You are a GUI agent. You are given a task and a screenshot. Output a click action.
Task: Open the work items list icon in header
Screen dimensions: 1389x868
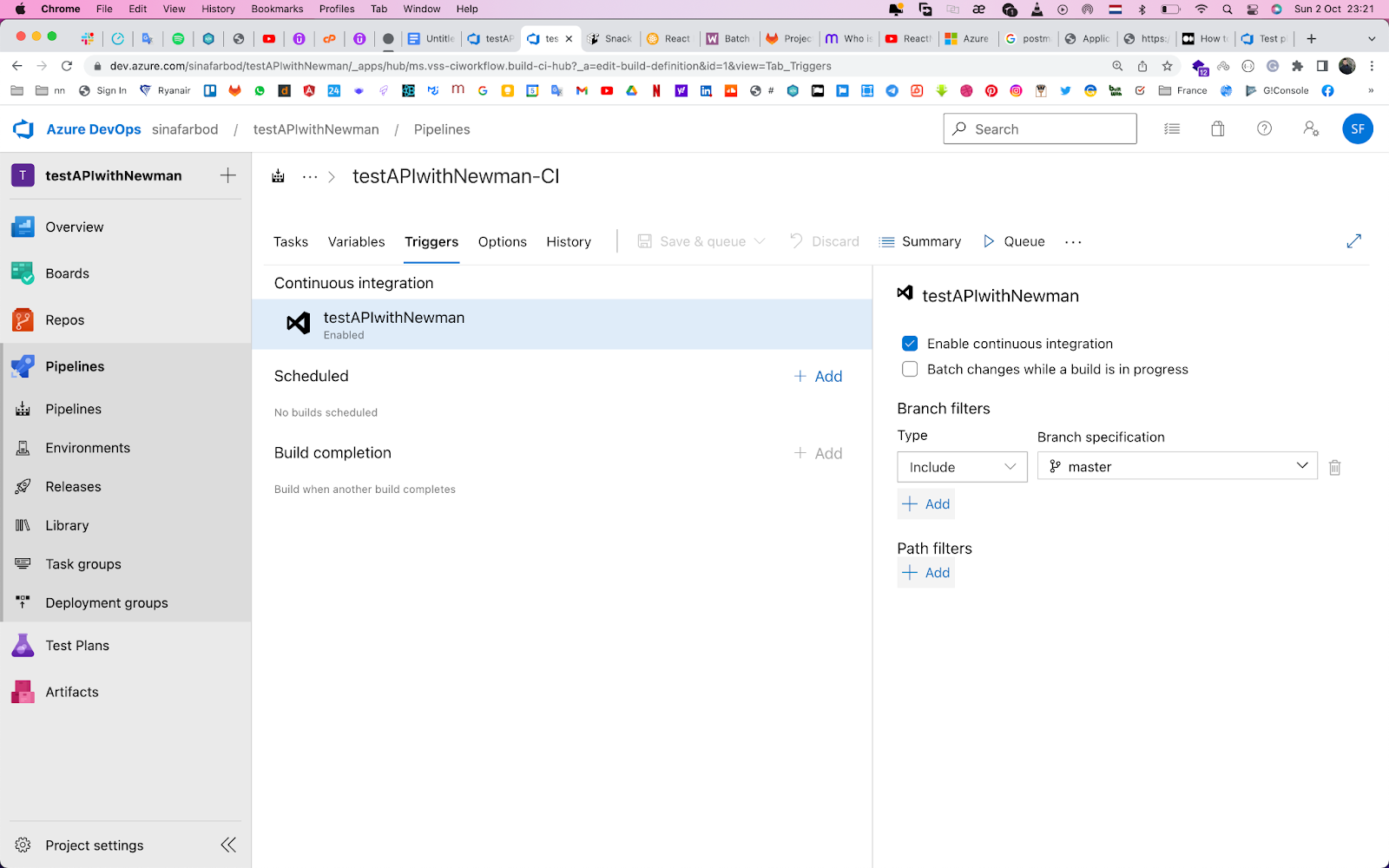[1172, 129]
